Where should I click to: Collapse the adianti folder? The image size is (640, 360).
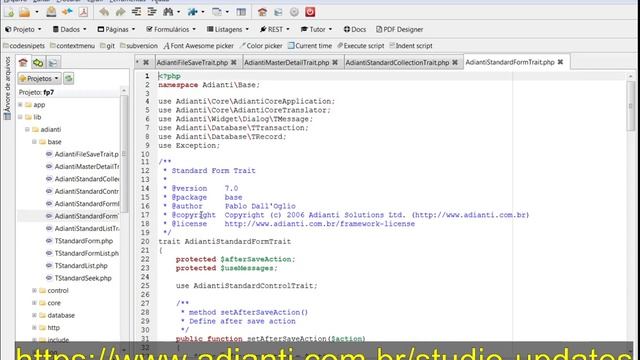pos(27,129)
